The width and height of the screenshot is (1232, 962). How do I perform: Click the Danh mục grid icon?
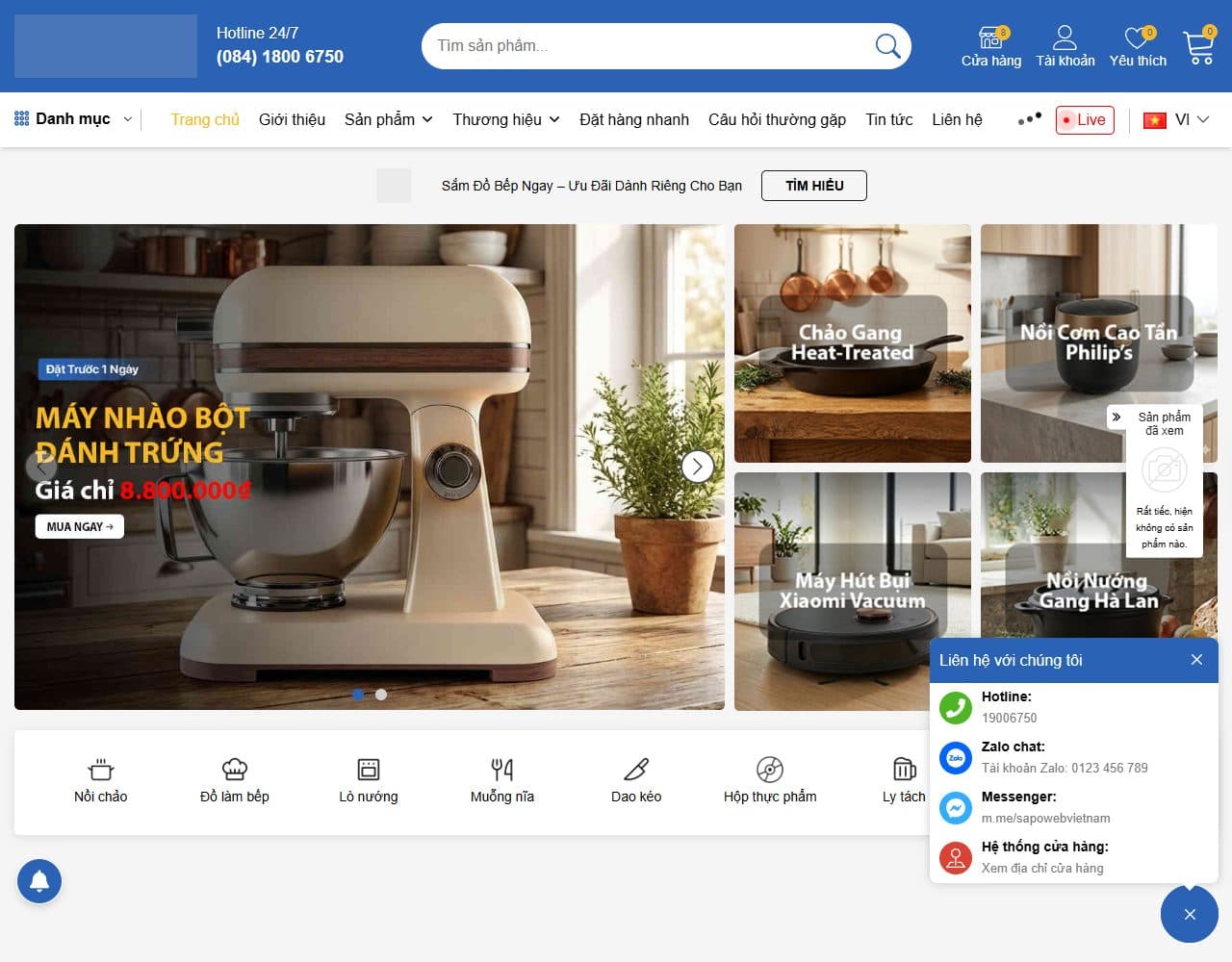[21, 118]
